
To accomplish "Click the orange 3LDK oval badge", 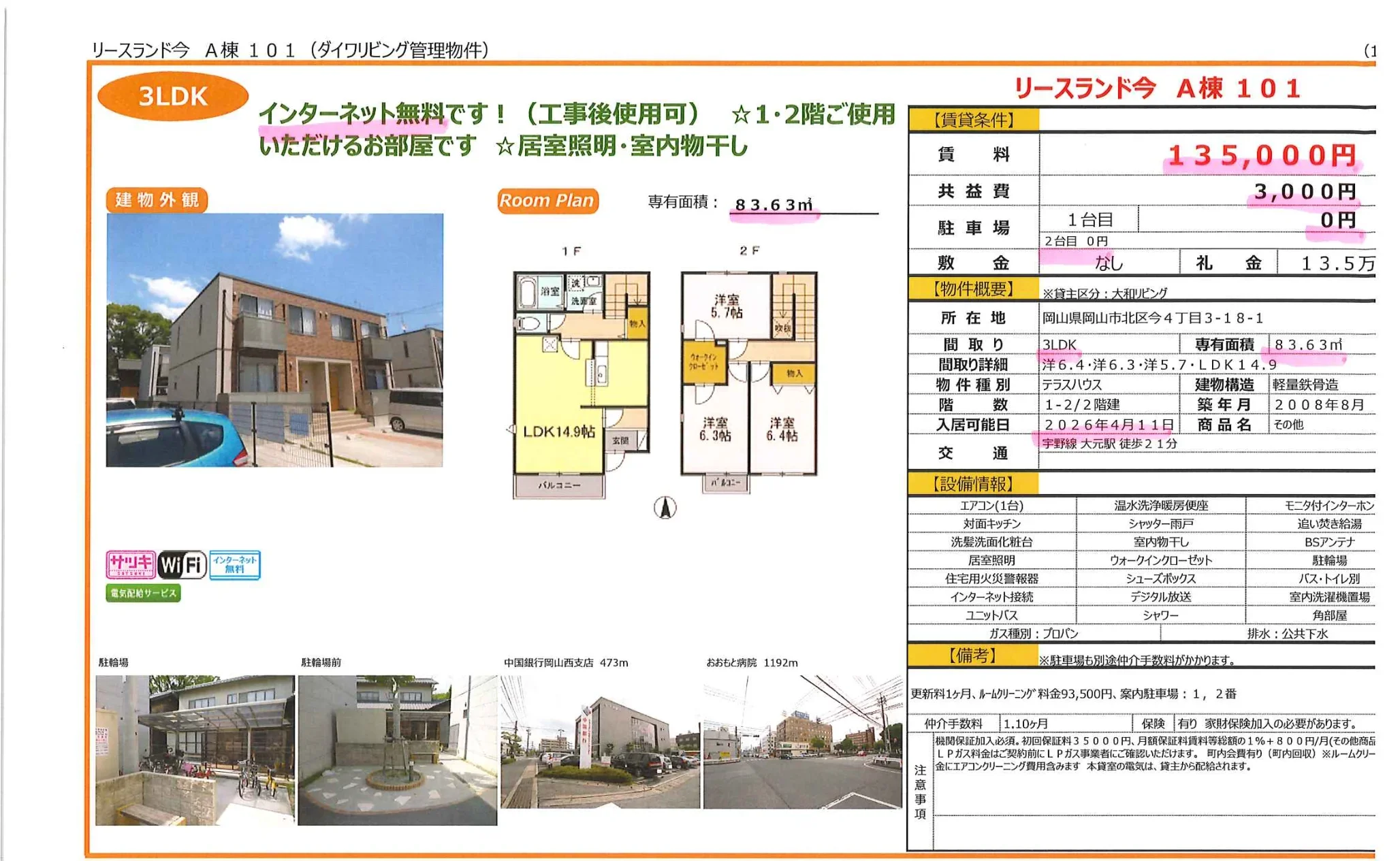I will 173,97.
